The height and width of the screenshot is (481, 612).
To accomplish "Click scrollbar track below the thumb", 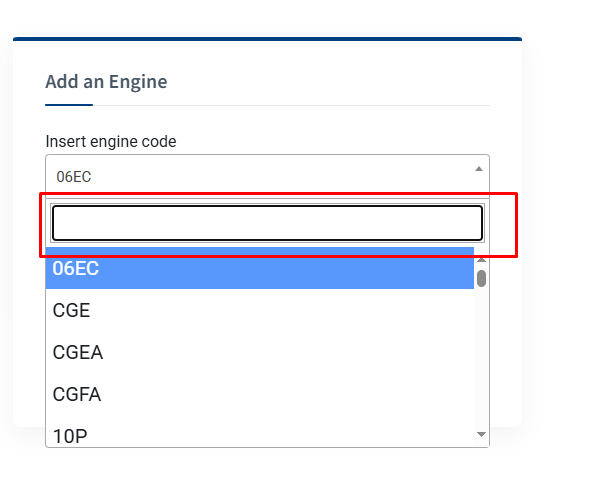I will tap(481, 360).
